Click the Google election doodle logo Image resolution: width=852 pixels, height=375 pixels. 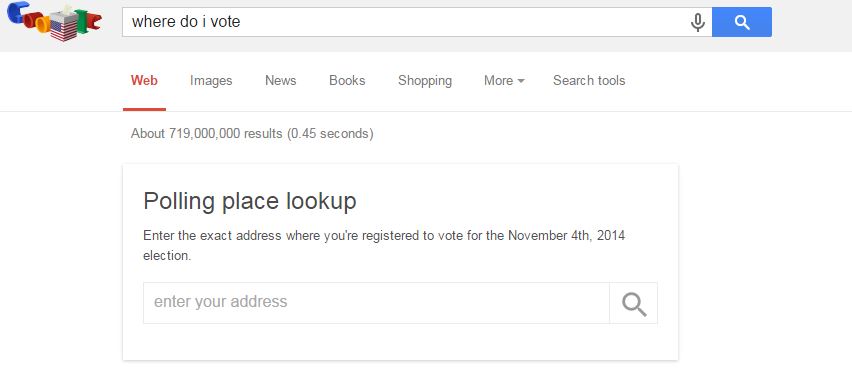(54, 22)
